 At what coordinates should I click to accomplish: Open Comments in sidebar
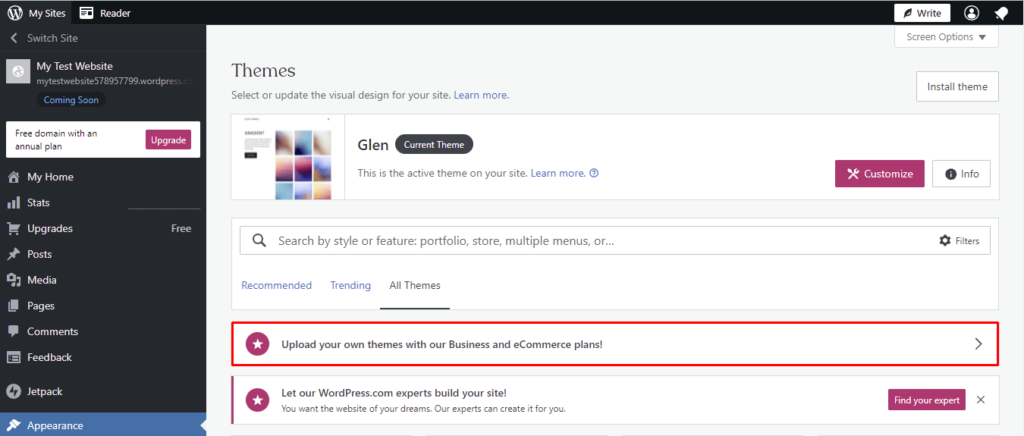52,332
